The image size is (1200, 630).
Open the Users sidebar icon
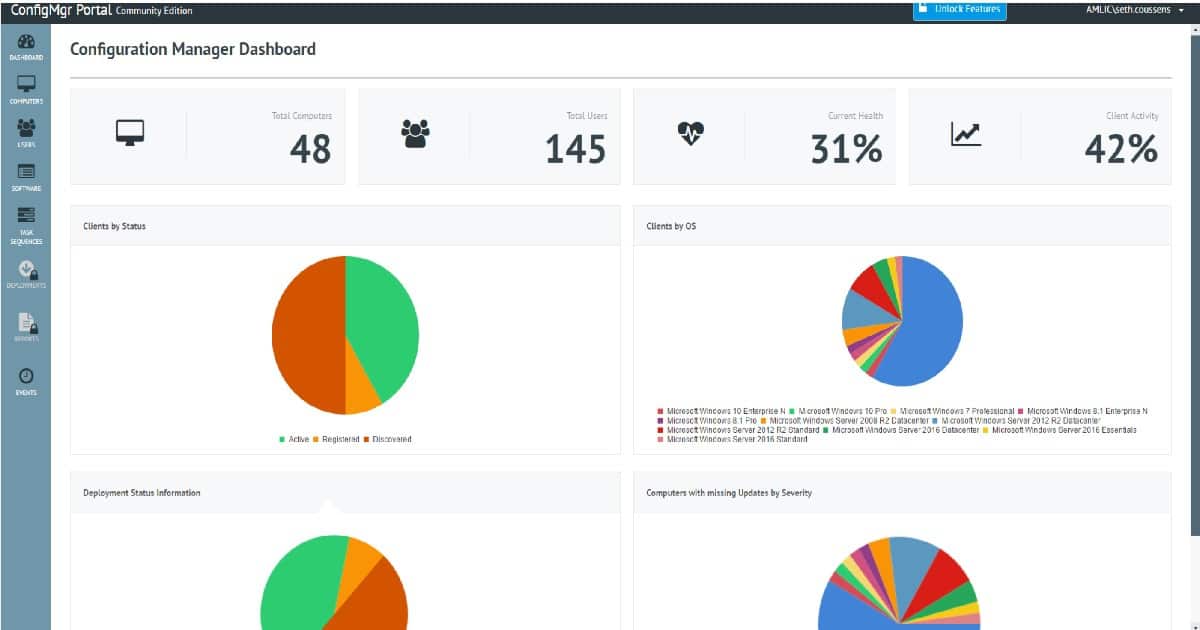pyautogui.click(x=26, y=133)
